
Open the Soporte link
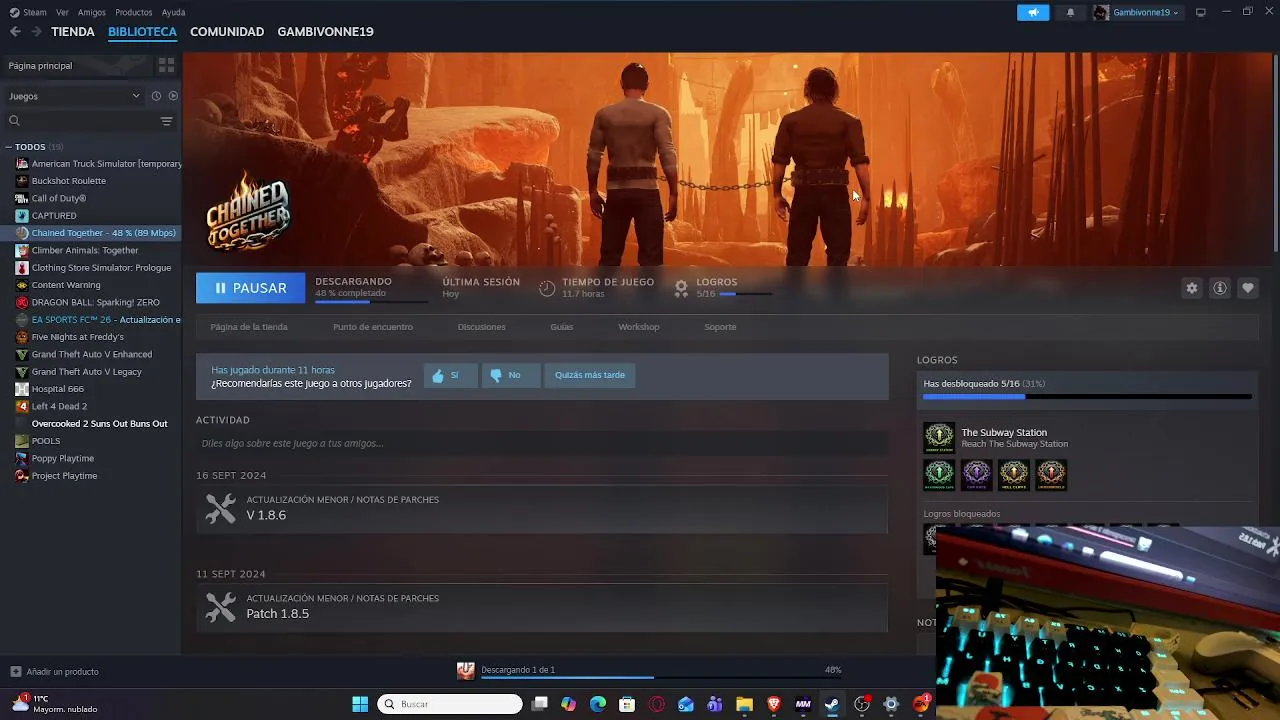pyautogui.click(x=720, y=327)
